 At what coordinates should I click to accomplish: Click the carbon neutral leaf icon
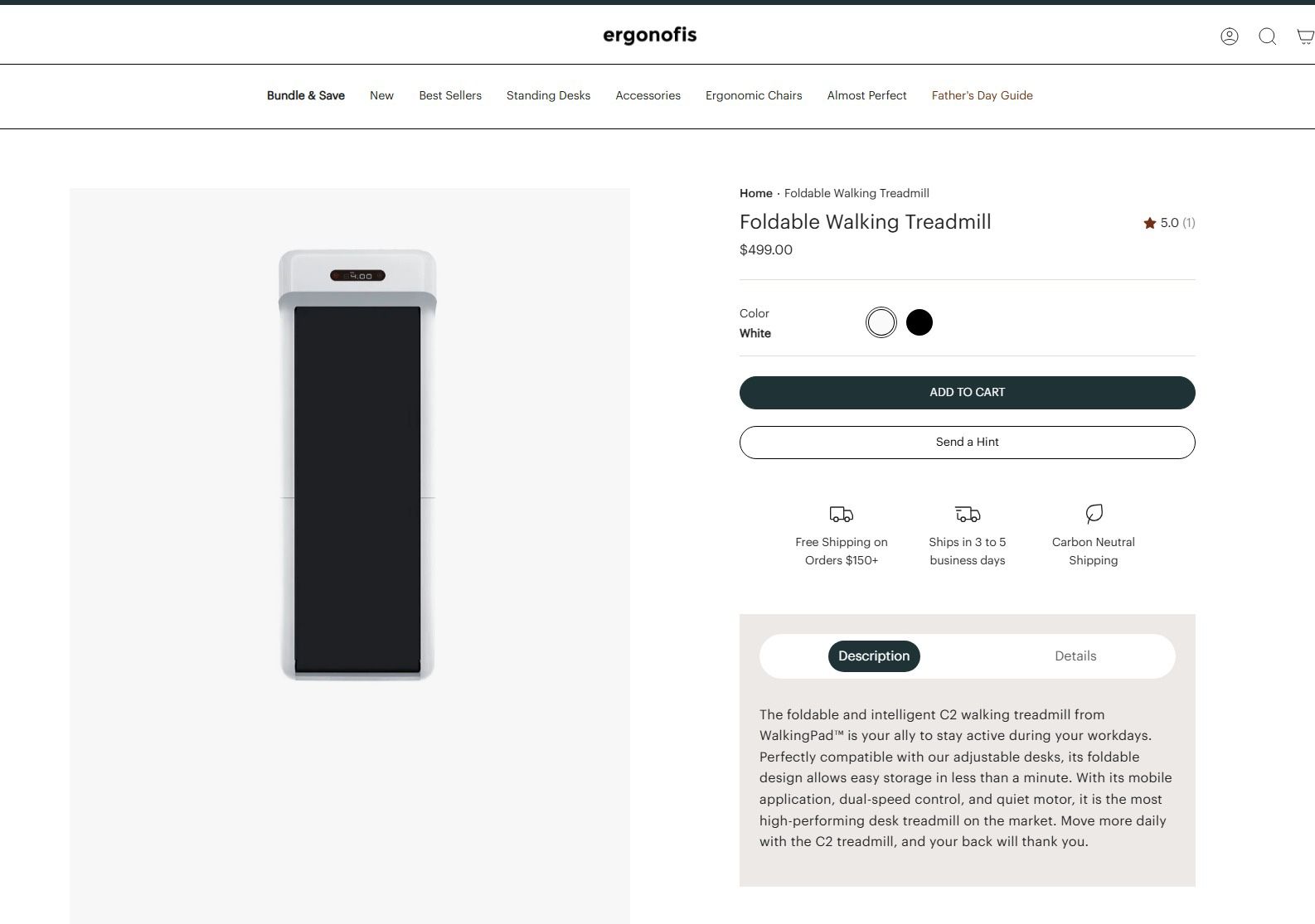1094,514
